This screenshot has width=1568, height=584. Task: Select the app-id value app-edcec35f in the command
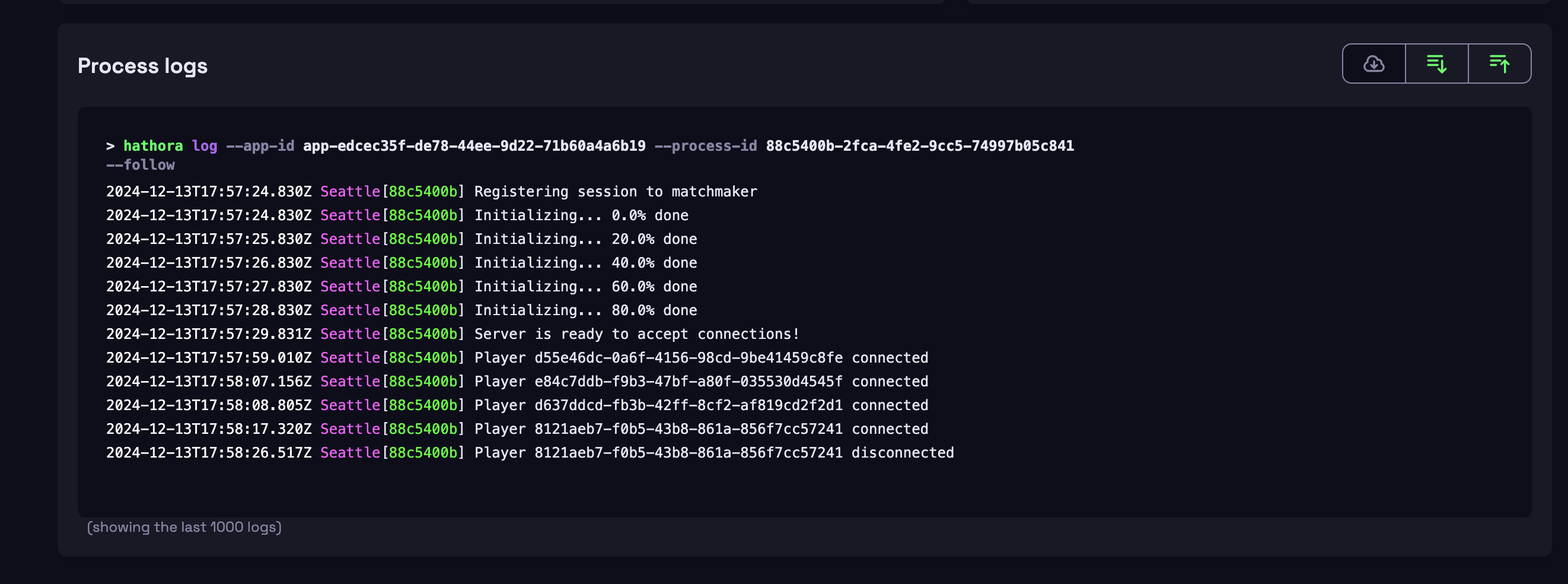[474, 146]
